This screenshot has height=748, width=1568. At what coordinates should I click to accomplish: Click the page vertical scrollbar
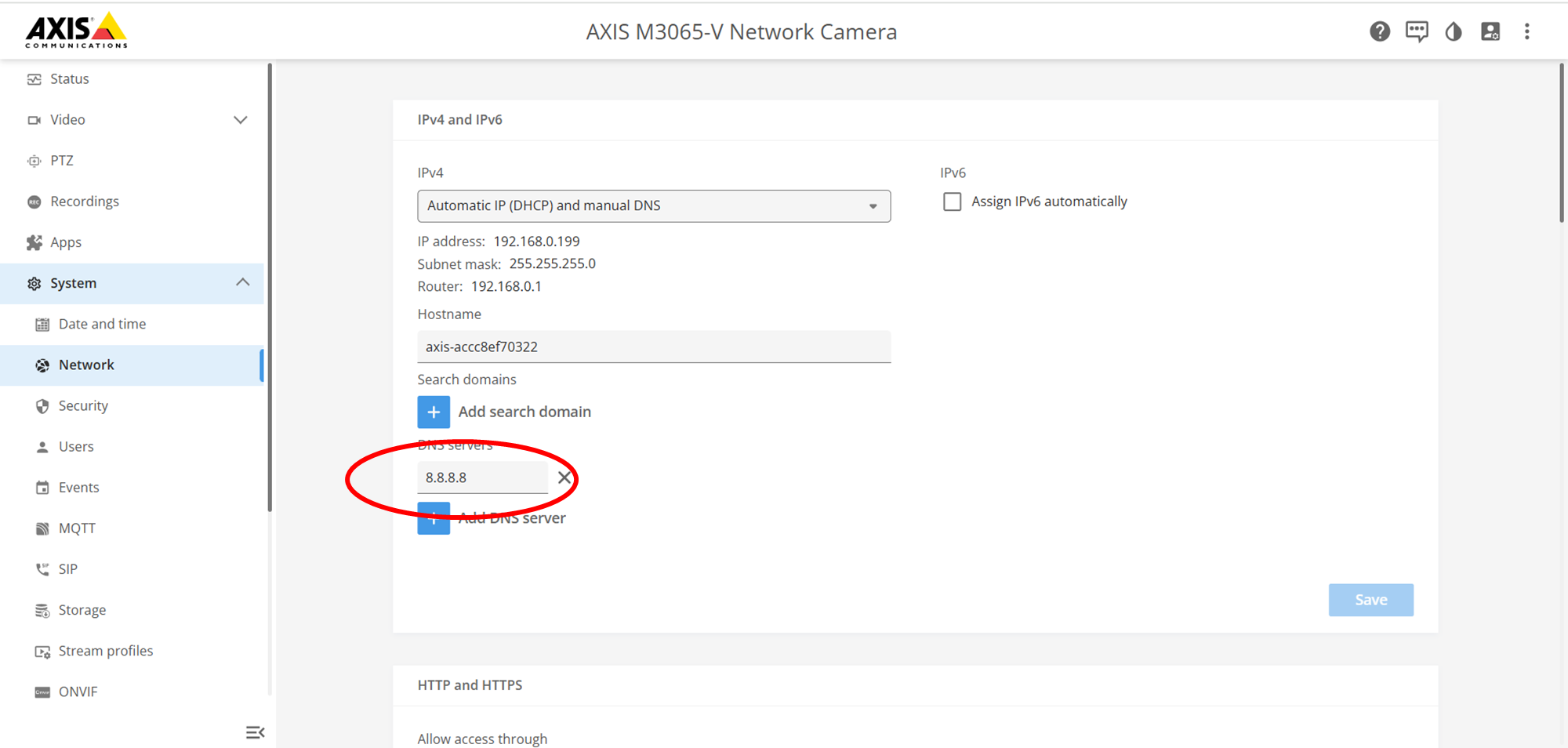pos(1561,143)
